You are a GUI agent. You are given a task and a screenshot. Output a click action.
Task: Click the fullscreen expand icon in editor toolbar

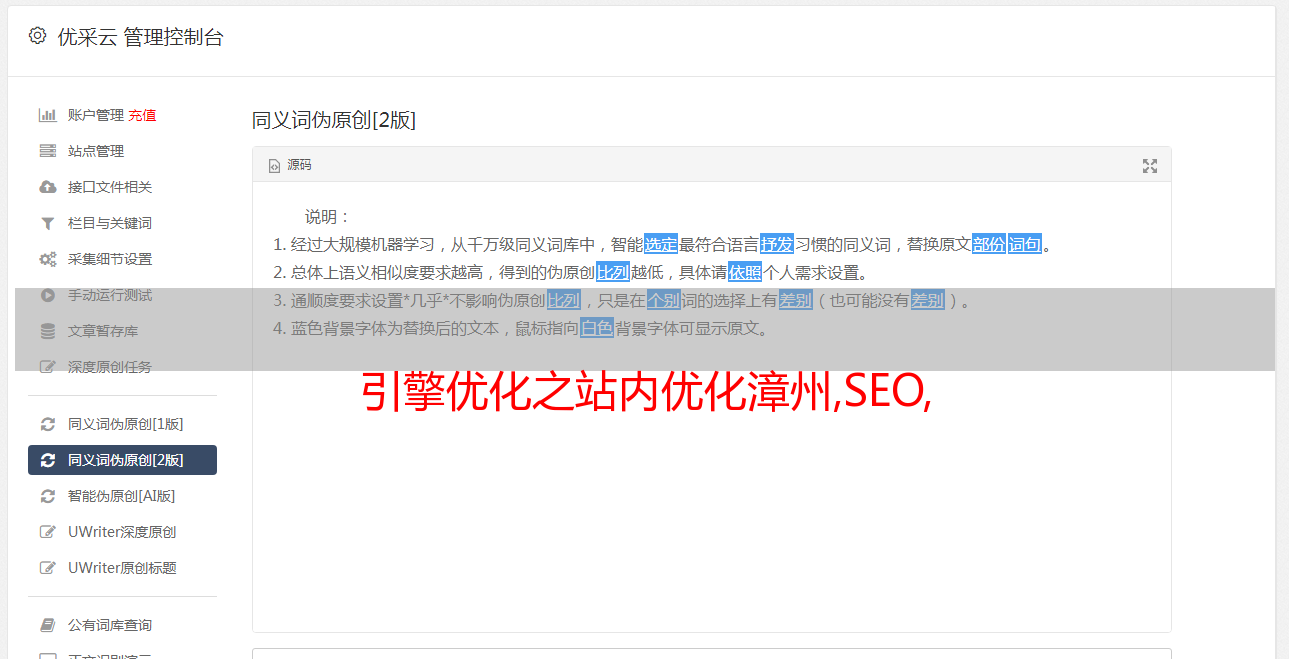point(1150,166)
